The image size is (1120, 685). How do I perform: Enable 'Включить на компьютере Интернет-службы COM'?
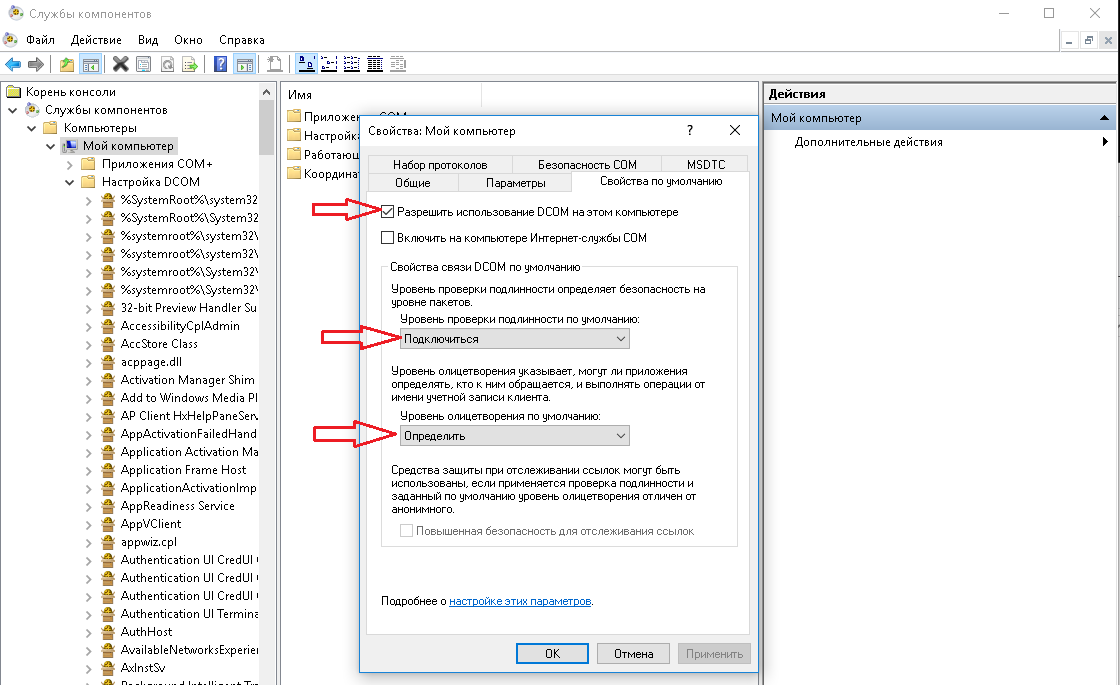coord(388,238)
